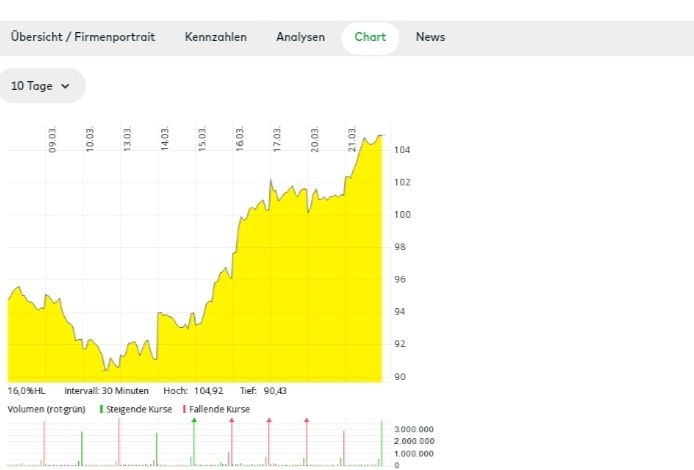Screen dimensions: 694x470
Task: Click the 98 price axis label
Action: click(x=400, y=247)
